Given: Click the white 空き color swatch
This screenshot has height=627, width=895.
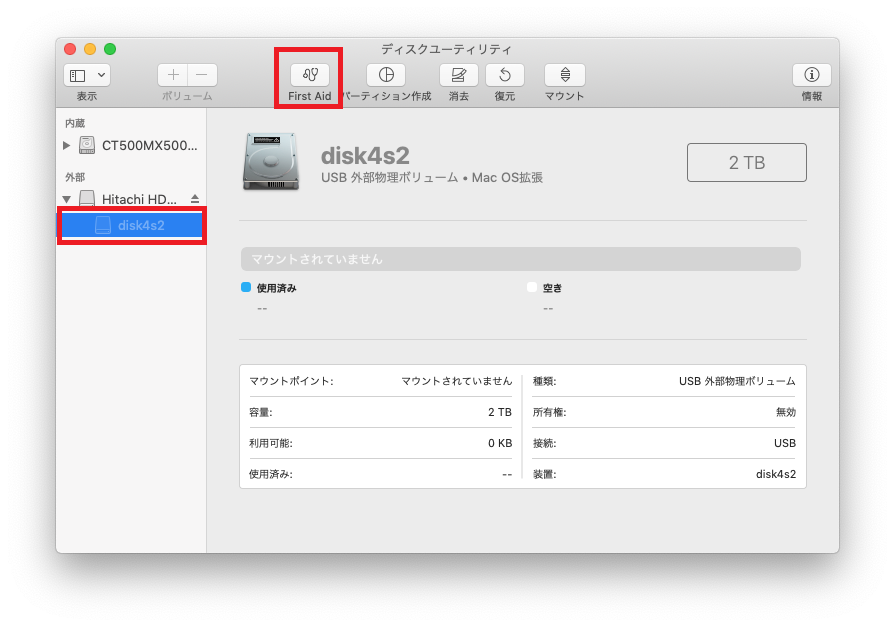Looking at the screenshot, I should coord(532,287).
